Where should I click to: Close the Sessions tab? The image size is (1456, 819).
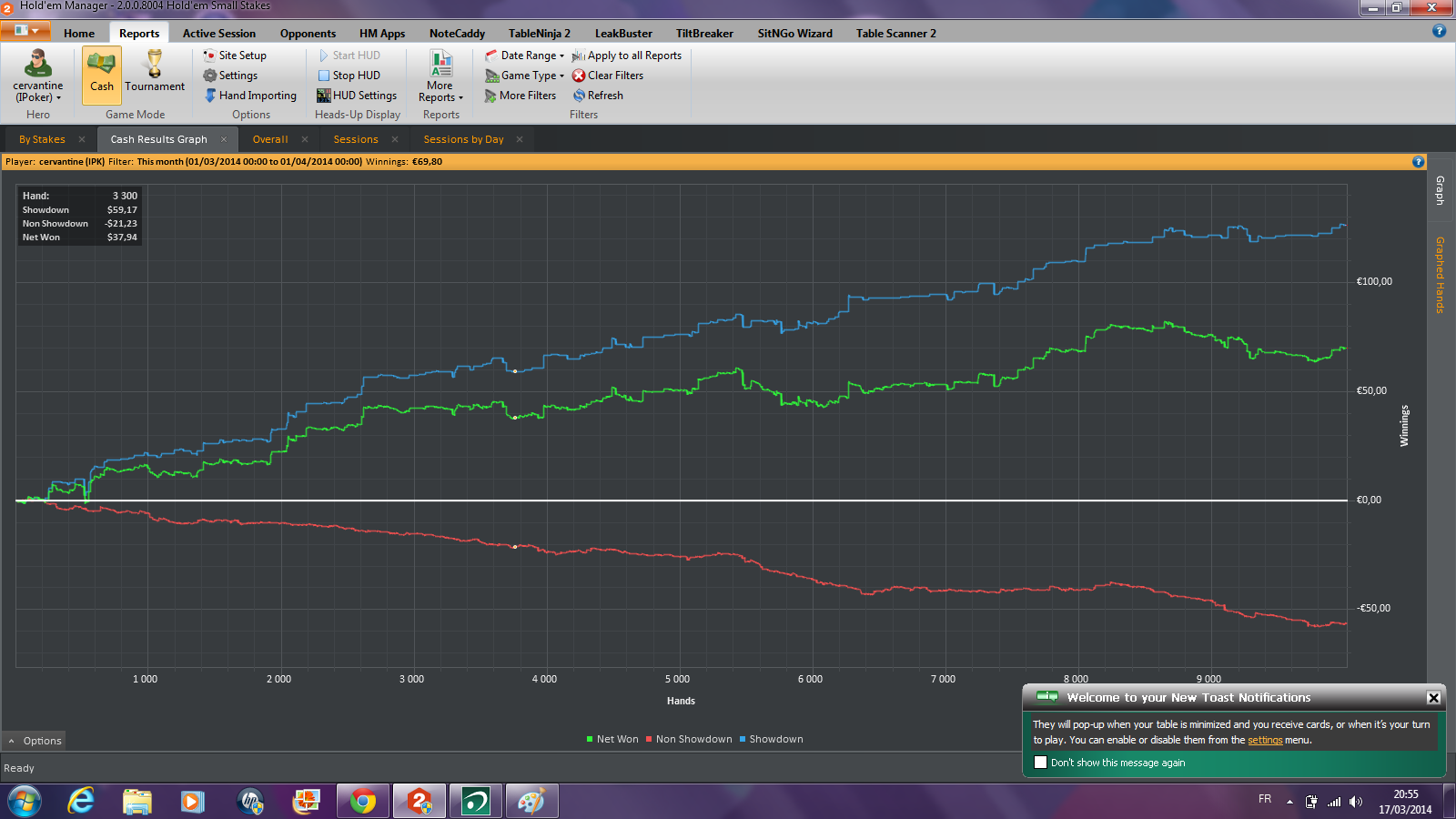pos(395,139)
